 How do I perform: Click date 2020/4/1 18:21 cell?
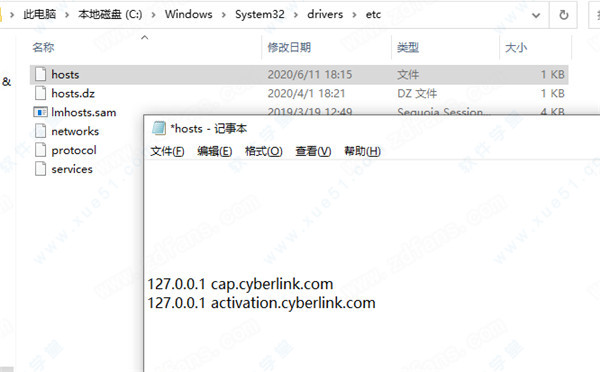click(x=306, y=93)
